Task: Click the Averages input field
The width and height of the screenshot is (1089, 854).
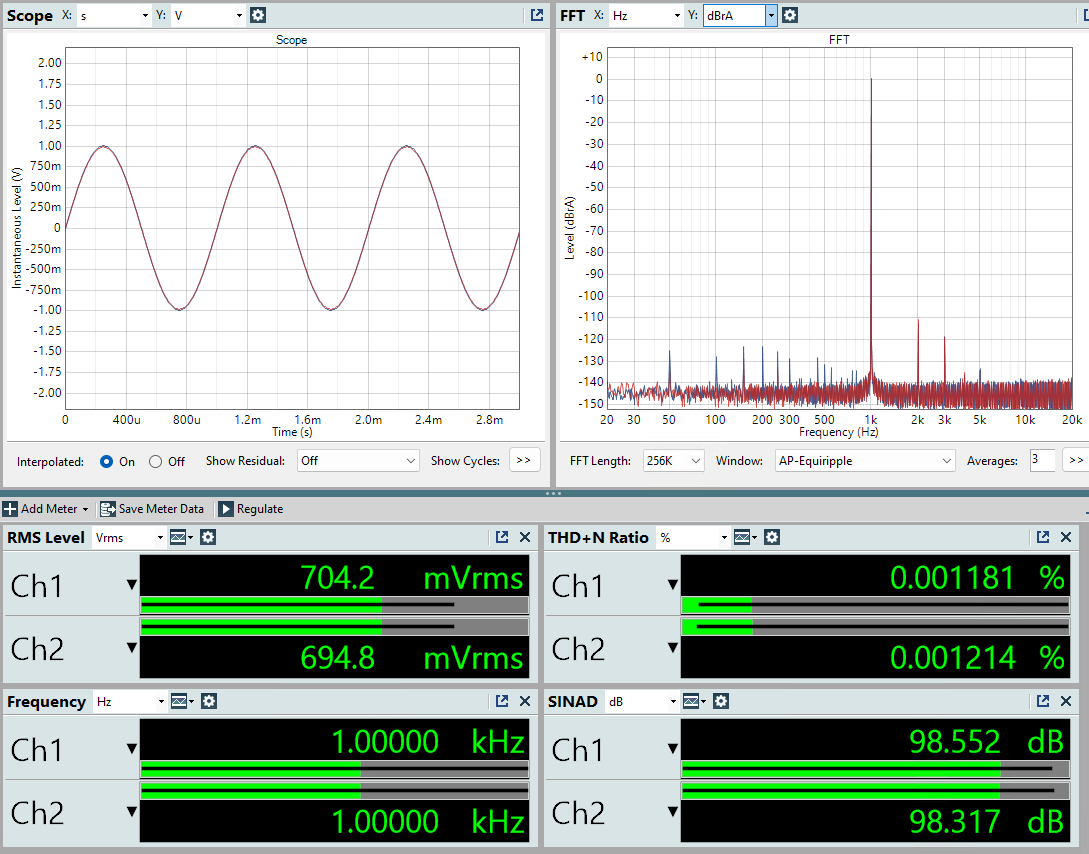Action: [1042, 460]
